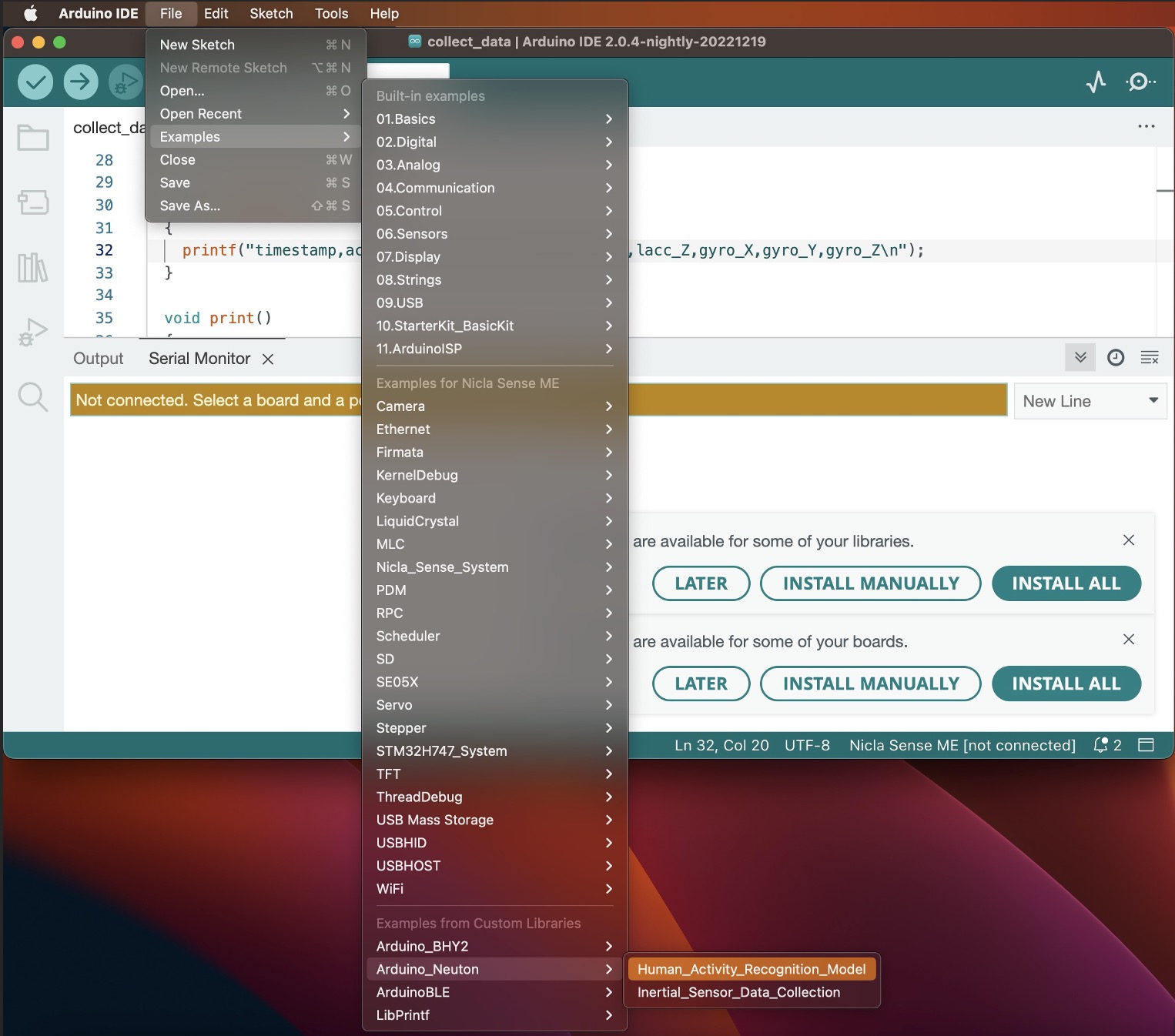The width and height of the screenshot is (1175, 1036).
Task: Switch to the Output tab
Action: pyautogui.click(x=98, y=359)
